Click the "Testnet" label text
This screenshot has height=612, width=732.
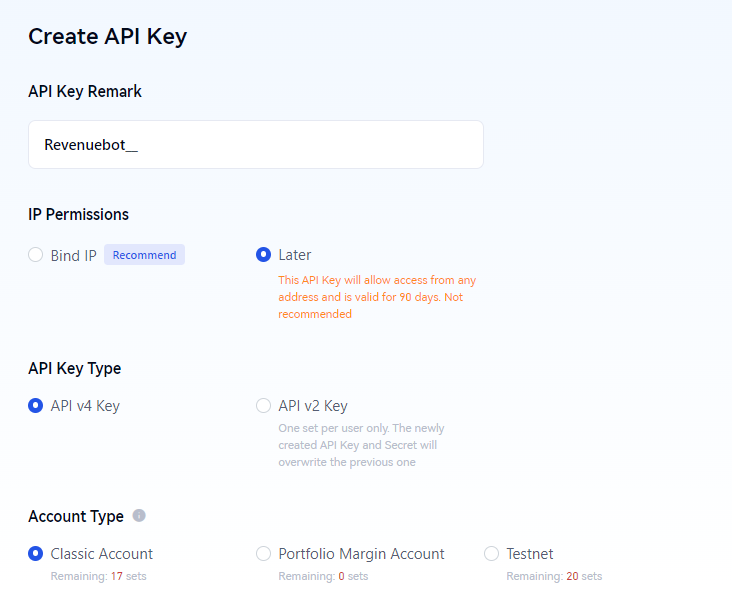pos(530,554)
